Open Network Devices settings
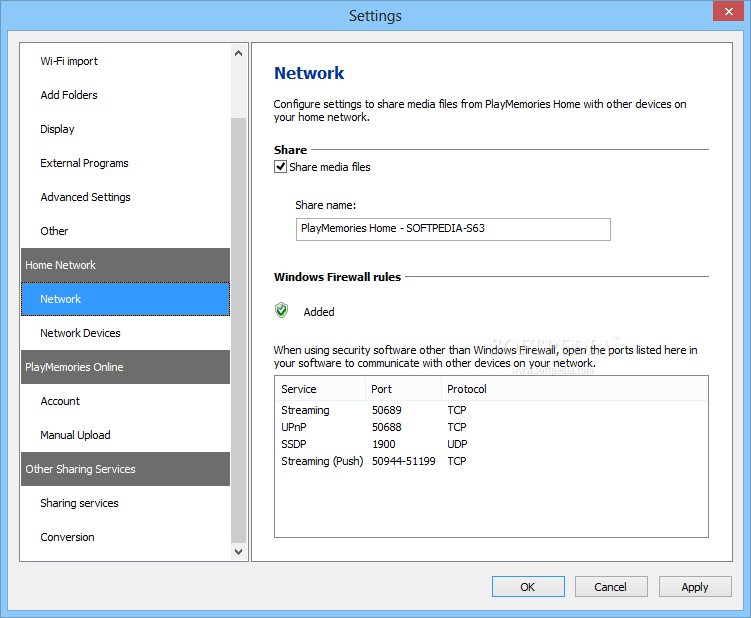Screen dimensions: 751x618 [125, 333]
